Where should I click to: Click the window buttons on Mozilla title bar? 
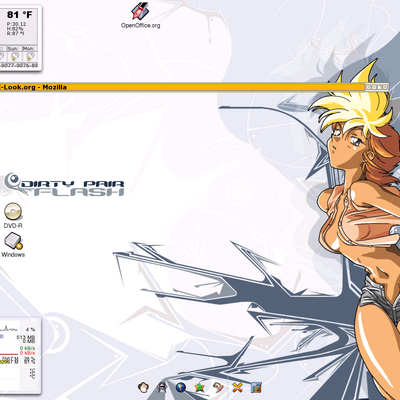pos(377,87)
